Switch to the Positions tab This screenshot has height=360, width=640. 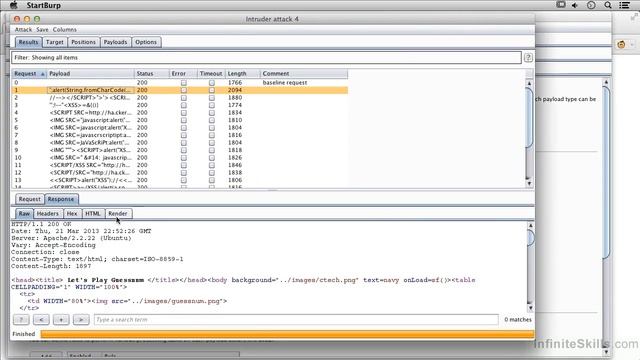tap(83, 42)
